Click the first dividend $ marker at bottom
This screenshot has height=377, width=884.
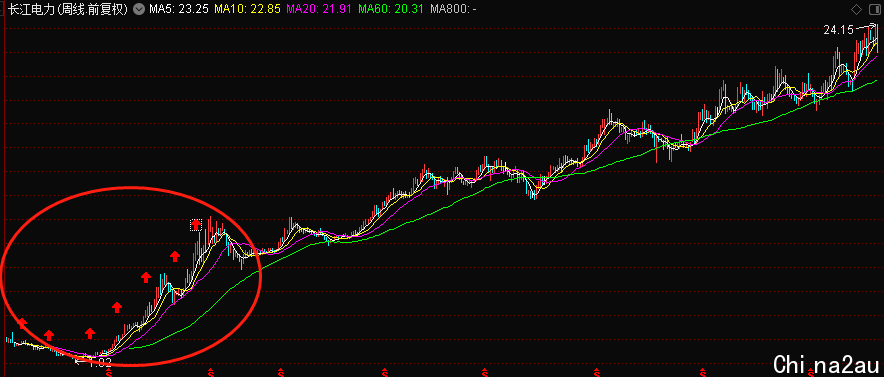point(109,373)
